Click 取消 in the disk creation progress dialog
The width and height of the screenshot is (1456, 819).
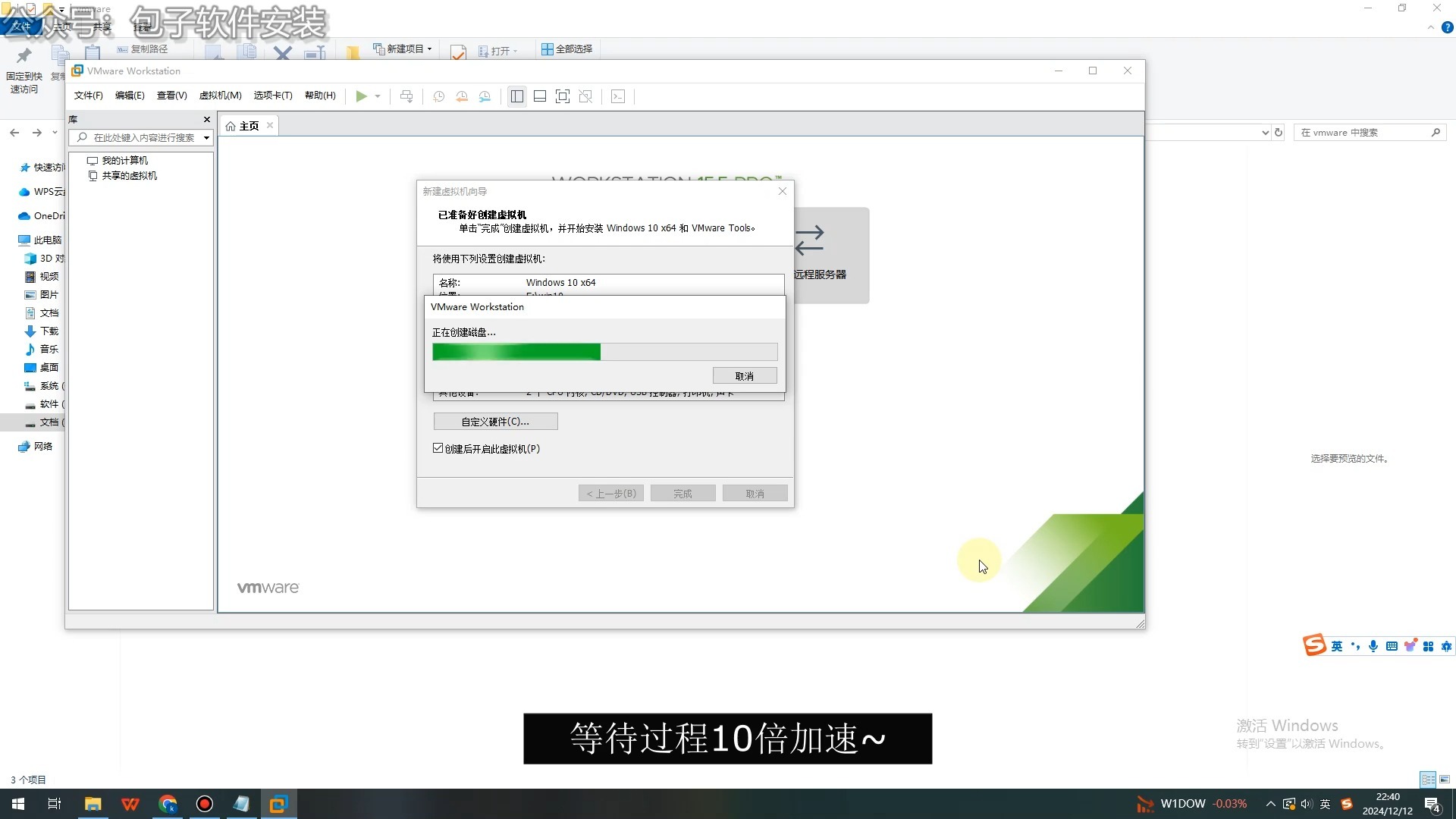pyautogui.click(x=745, y=376)
